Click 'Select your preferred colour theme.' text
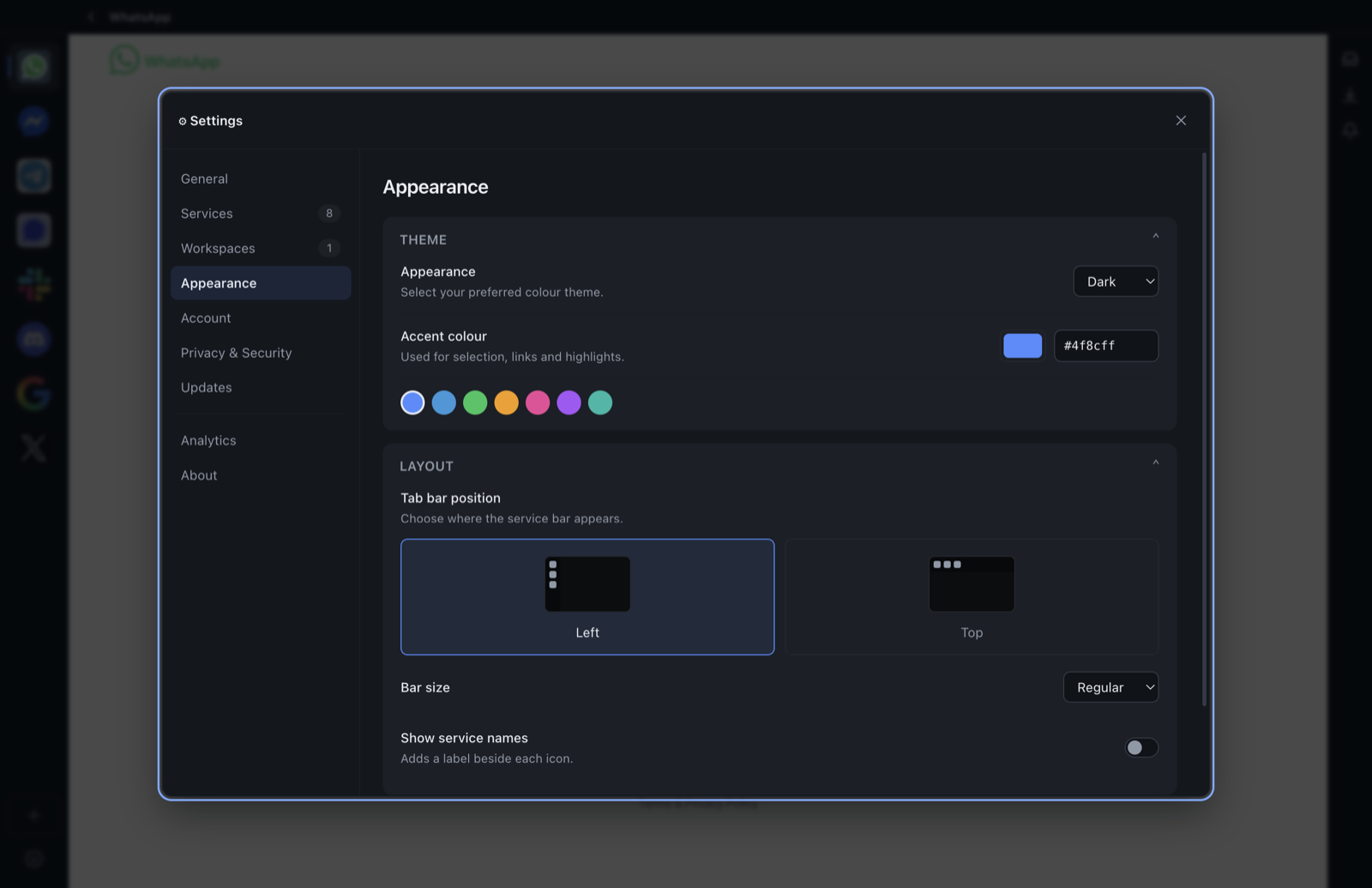This screenshot has height=888, width=1372. point(502,293)
